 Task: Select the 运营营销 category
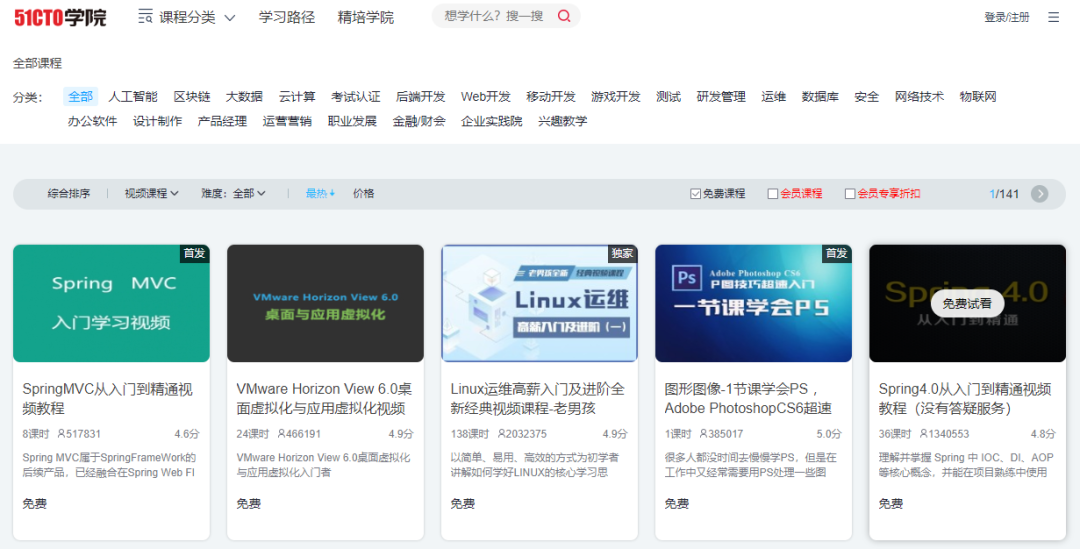(287, 121)
